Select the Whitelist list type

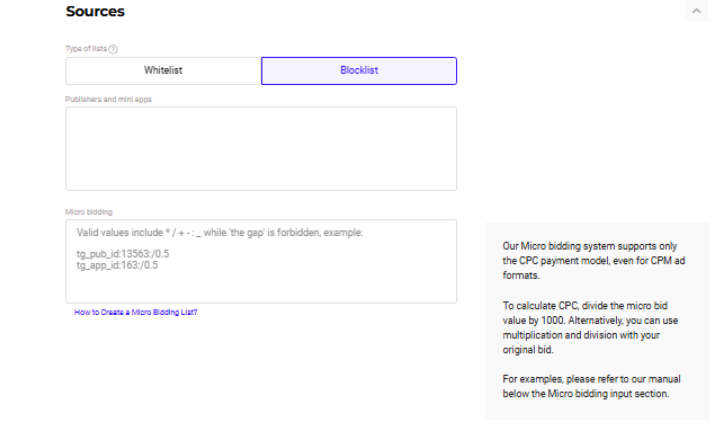(163, 71)
